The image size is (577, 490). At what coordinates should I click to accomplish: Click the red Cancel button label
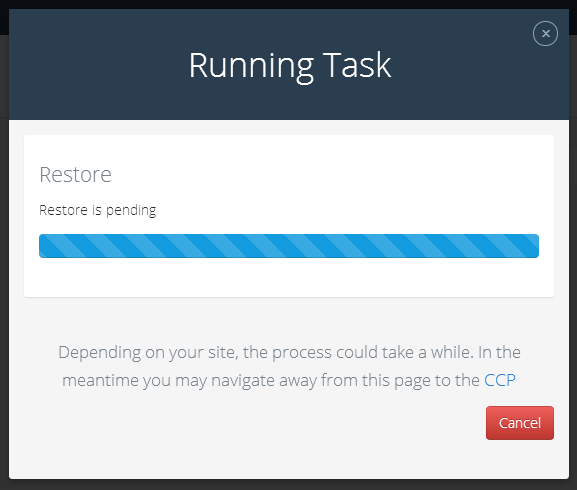coord(520,423)
